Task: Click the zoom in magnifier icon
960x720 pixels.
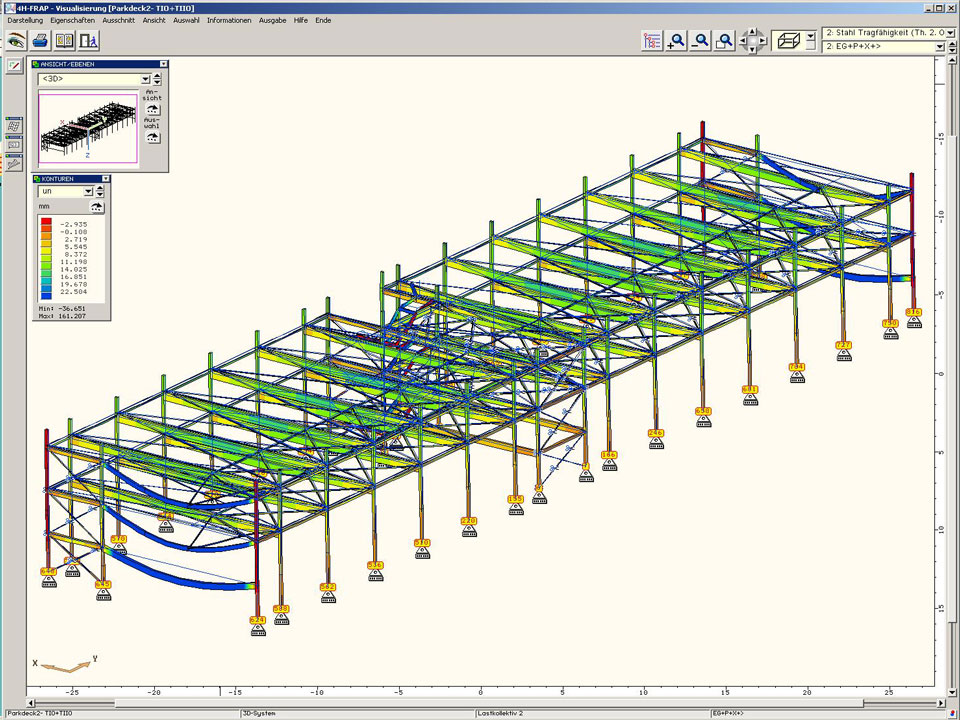Action: click(x=677, y=41)
